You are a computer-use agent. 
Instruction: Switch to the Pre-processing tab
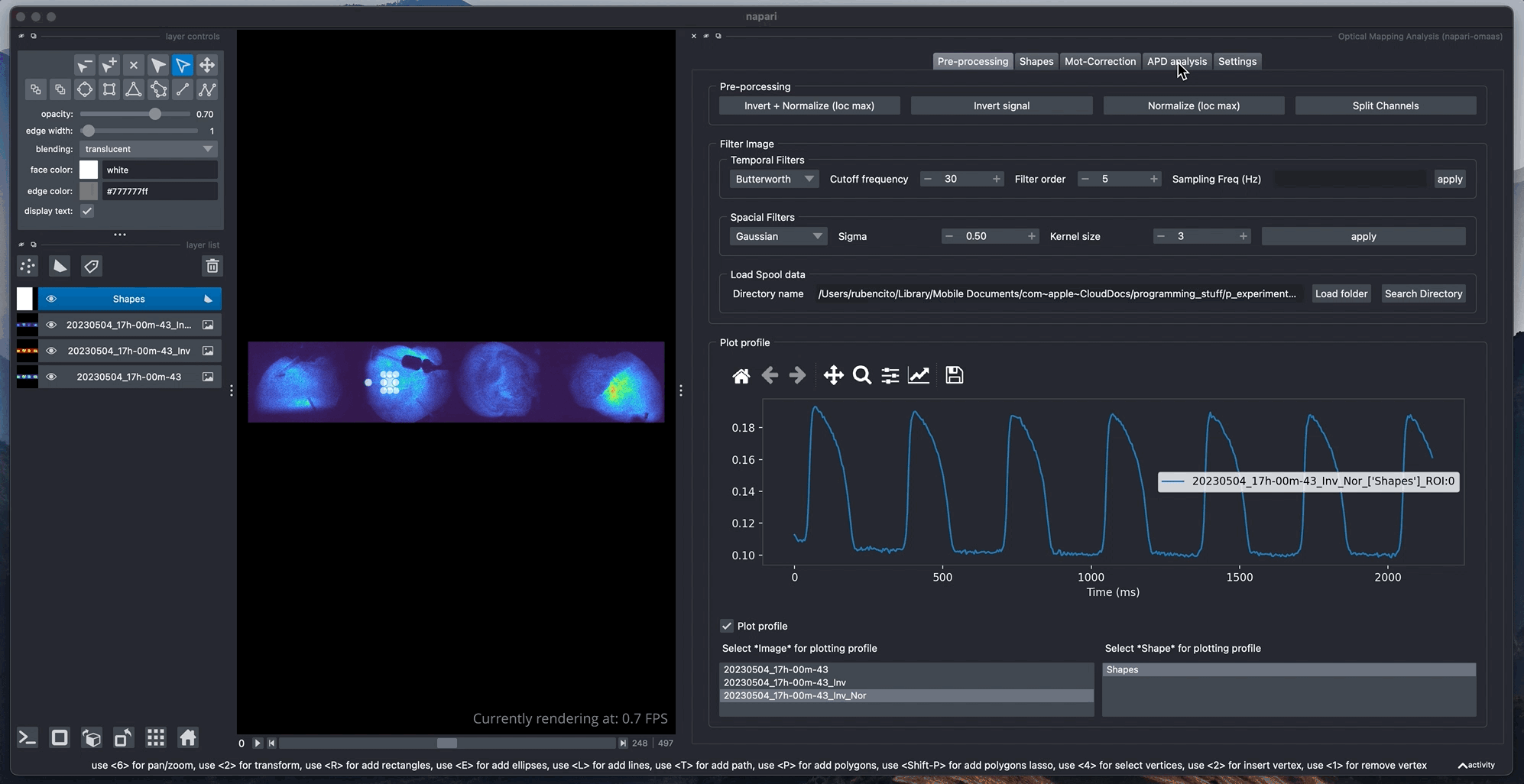[x=972, y=61]
